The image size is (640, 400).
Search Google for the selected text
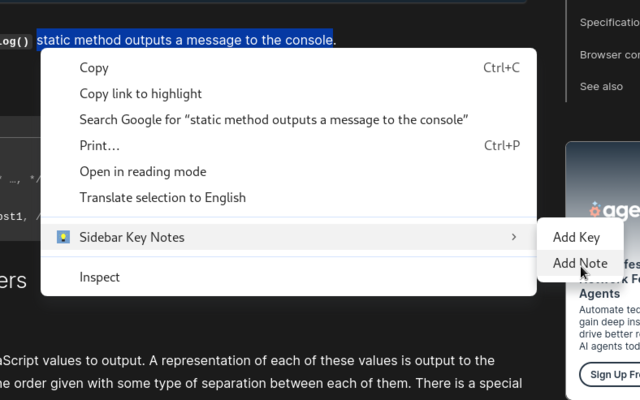click(274, 120)
